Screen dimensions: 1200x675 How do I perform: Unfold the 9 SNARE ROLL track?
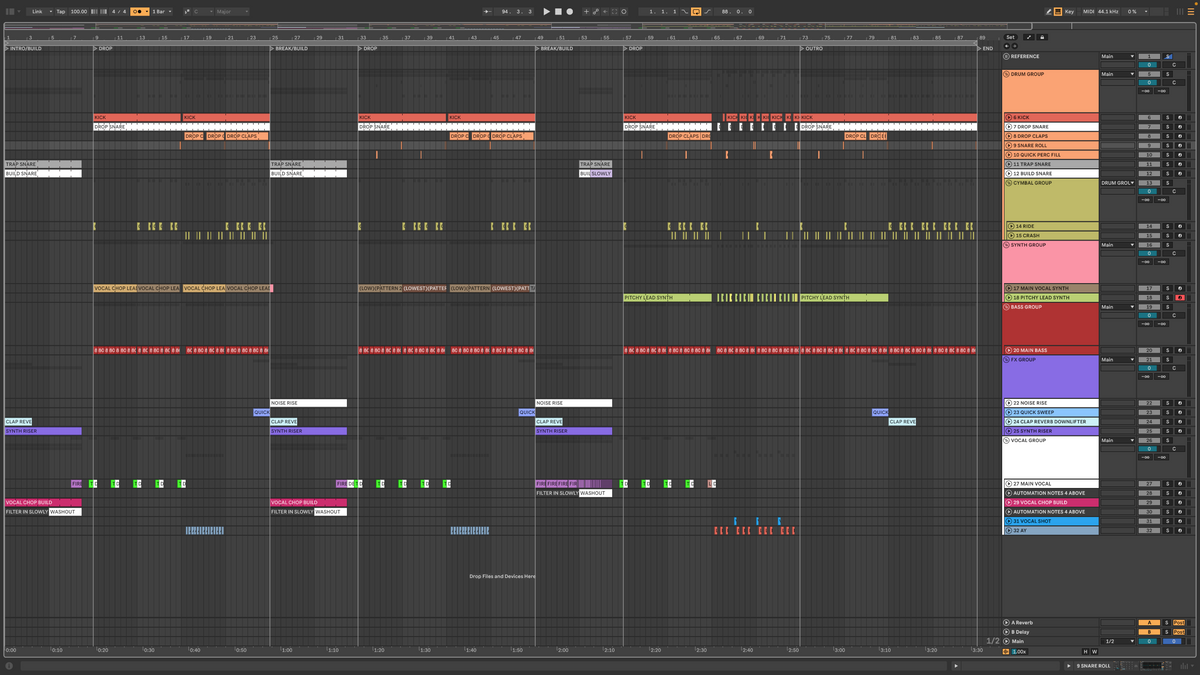1010,146
